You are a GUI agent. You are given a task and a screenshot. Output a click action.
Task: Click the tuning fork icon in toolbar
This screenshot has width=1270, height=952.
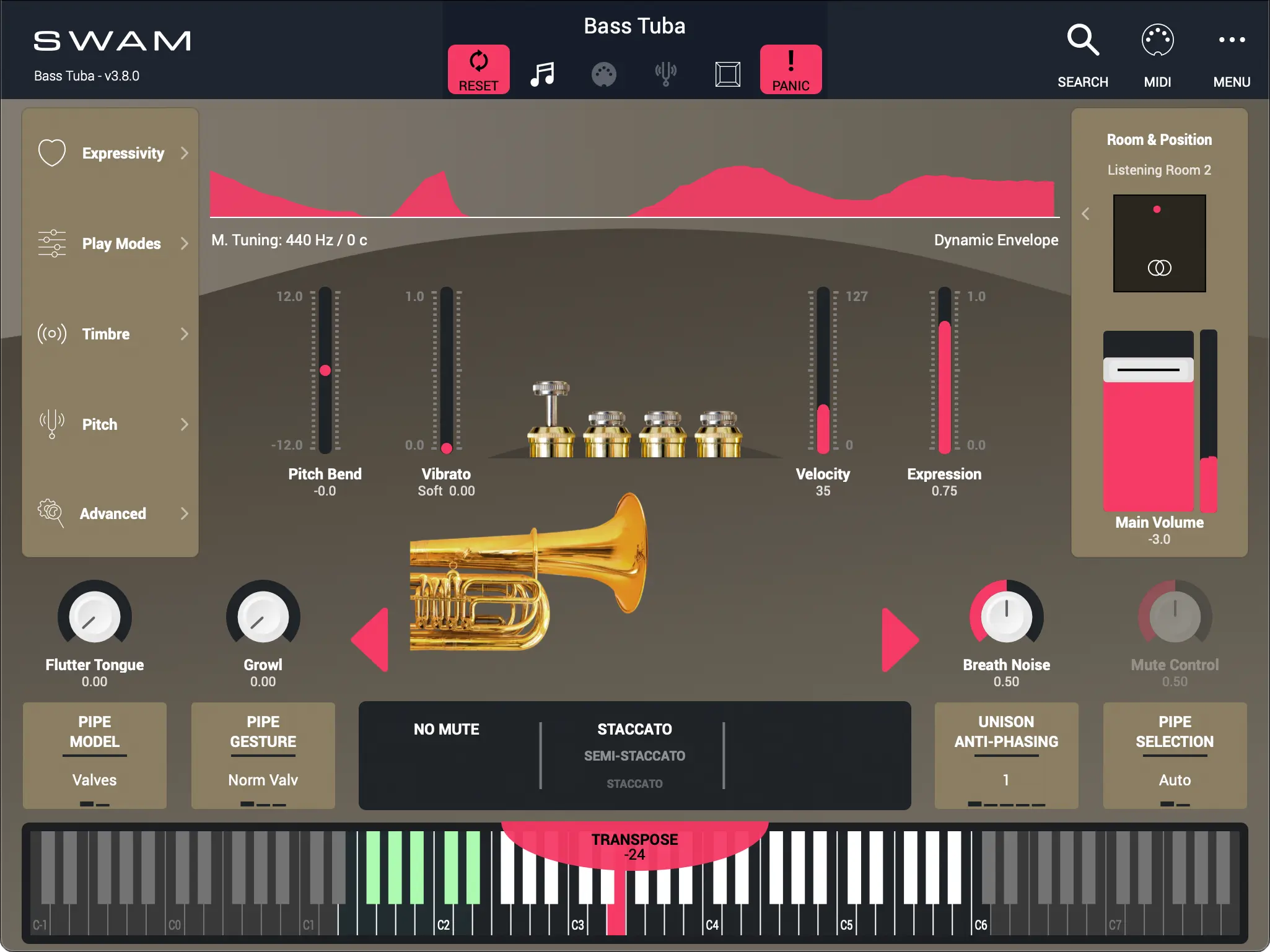665,74
